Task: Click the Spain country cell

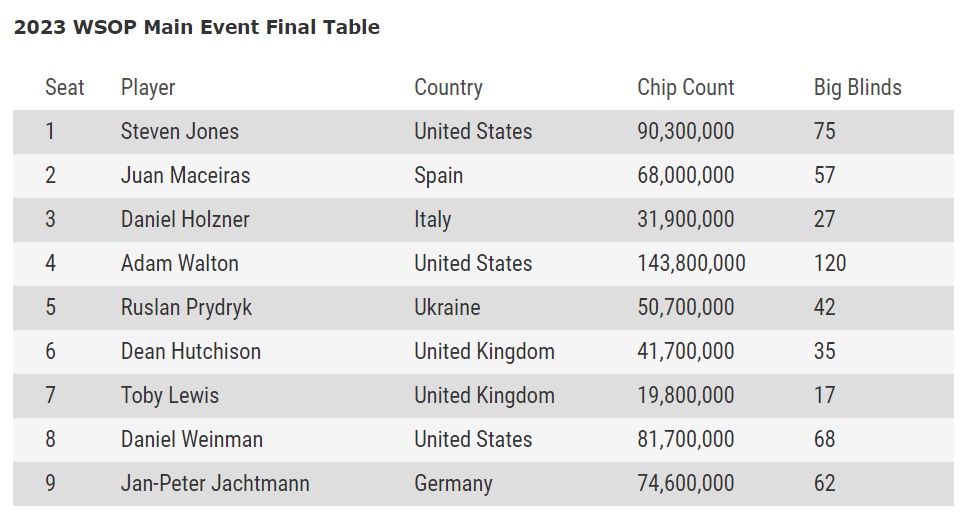Action: pos(438,175)
